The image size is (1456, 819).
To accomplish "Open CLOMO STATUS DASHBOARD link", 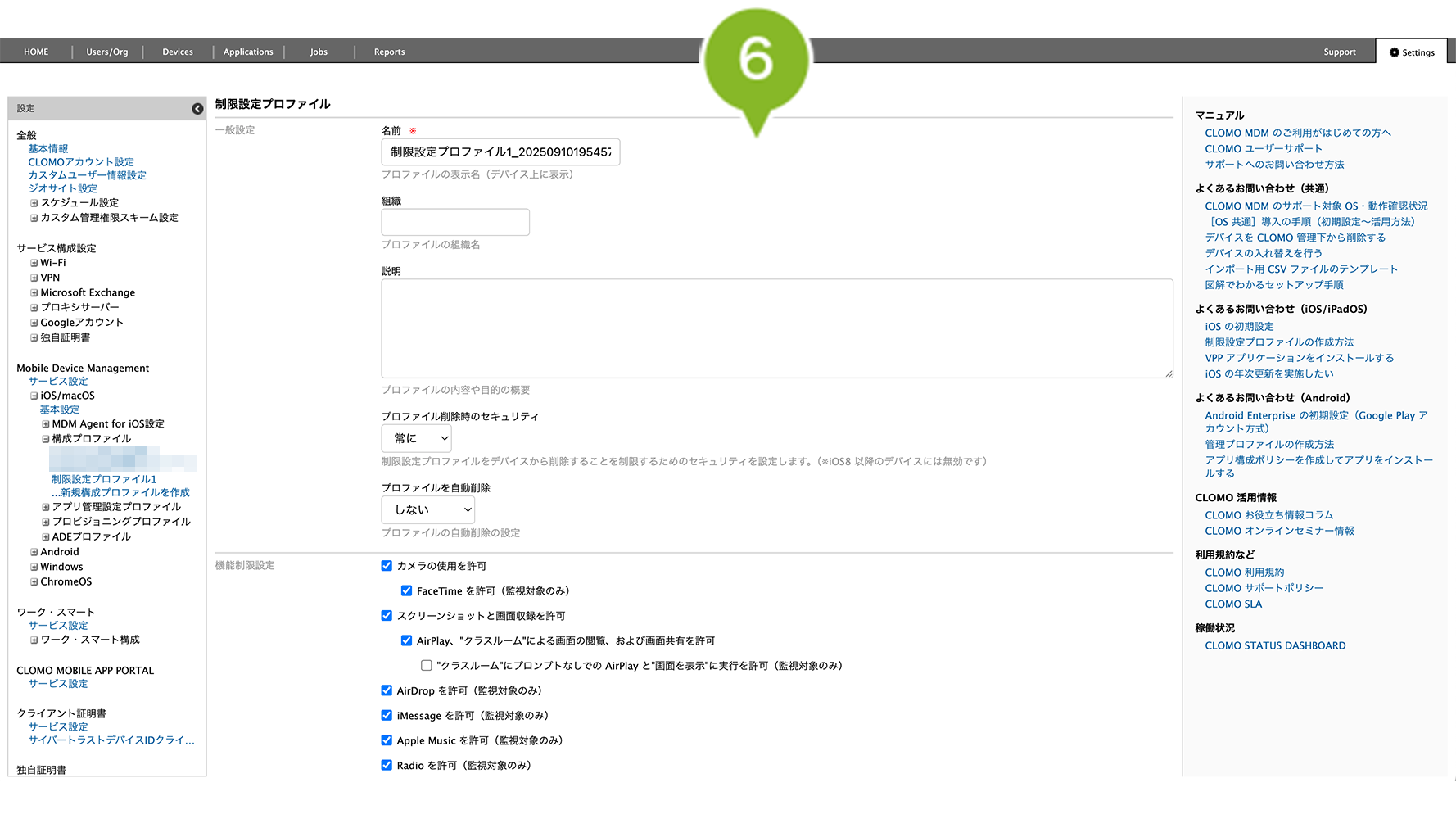I will tap(1275, 645).
